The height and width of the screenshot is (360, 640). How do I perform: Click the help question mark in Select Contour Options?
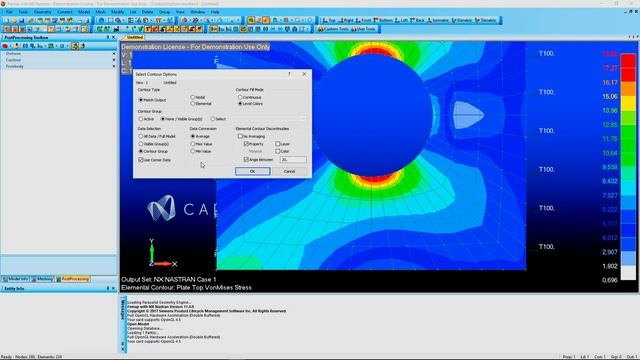pos(289,74)
